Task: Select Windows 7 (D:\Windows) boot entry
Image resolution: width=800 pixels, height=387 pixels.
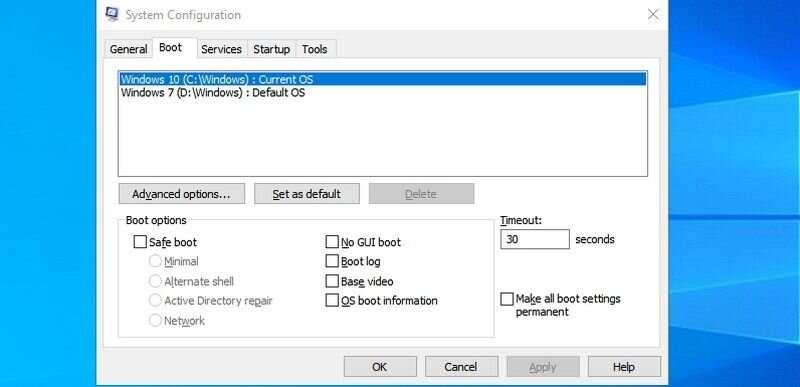Action: click(383, 93)
